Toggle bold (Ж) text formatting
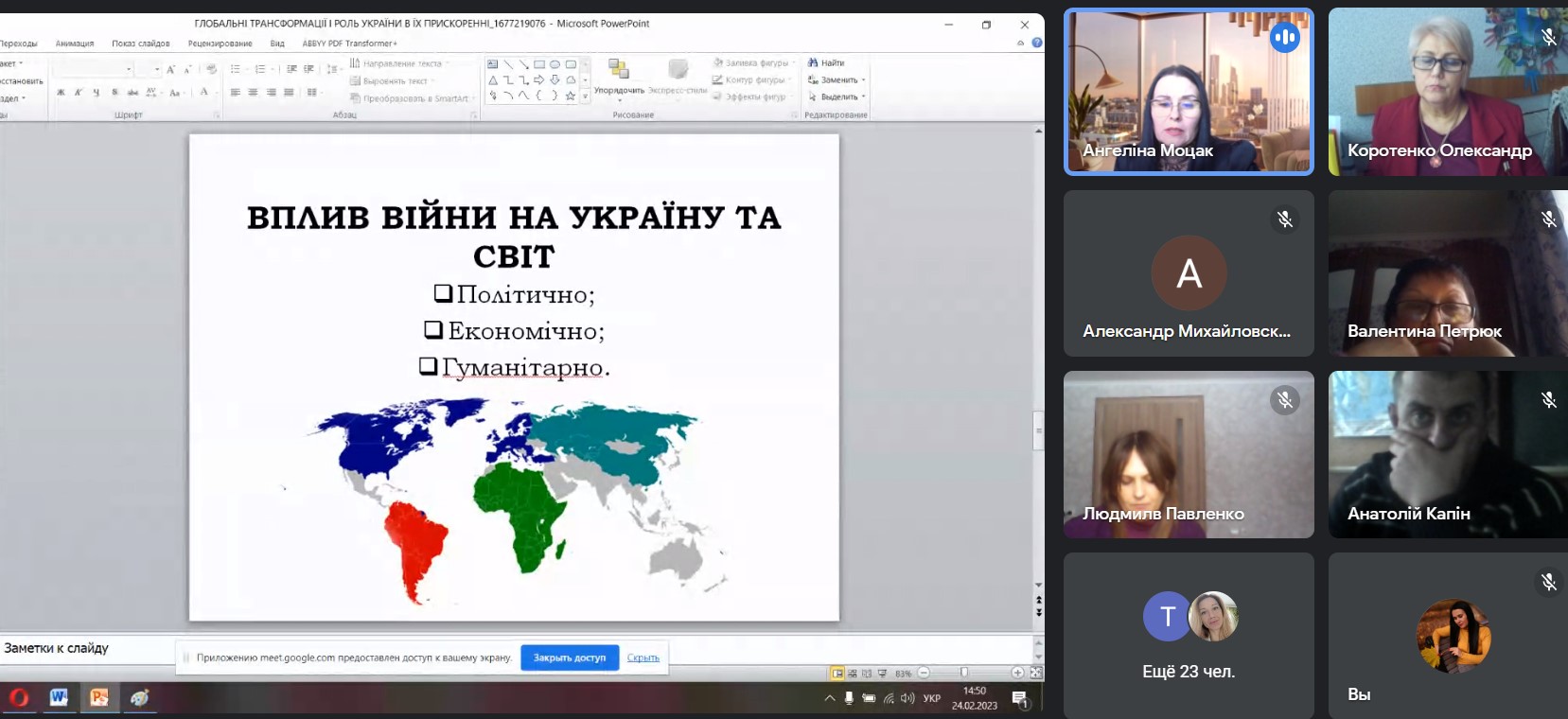This screenshot has height=719, width=1568. 61,93
